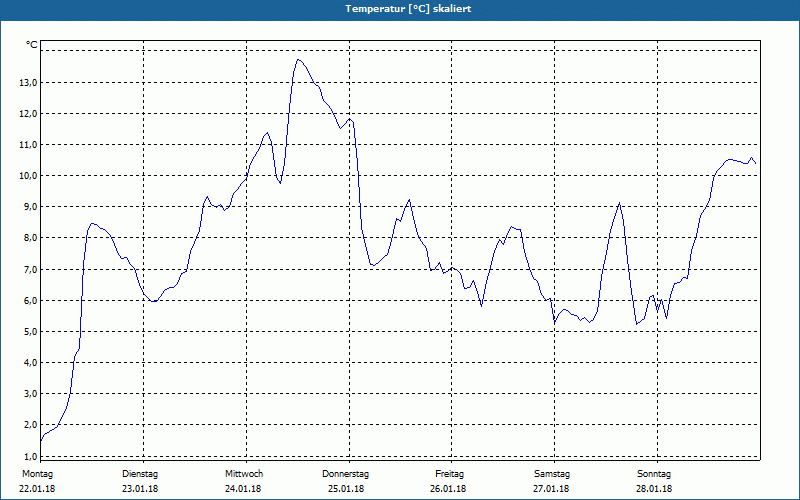Click the chart title 'Temperatur [°C] skaliert'
The image size is (800, 500).
click(x=408, y=9)
